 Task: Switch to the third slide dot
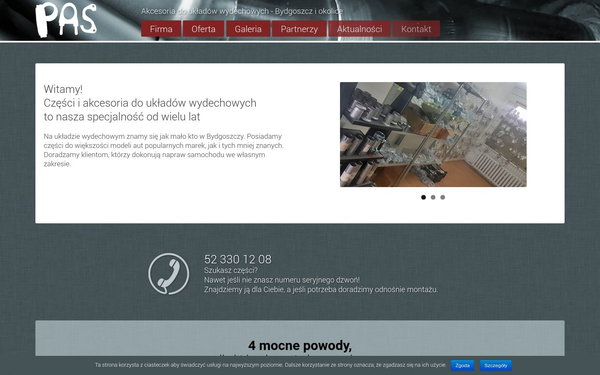coord(442,197)
